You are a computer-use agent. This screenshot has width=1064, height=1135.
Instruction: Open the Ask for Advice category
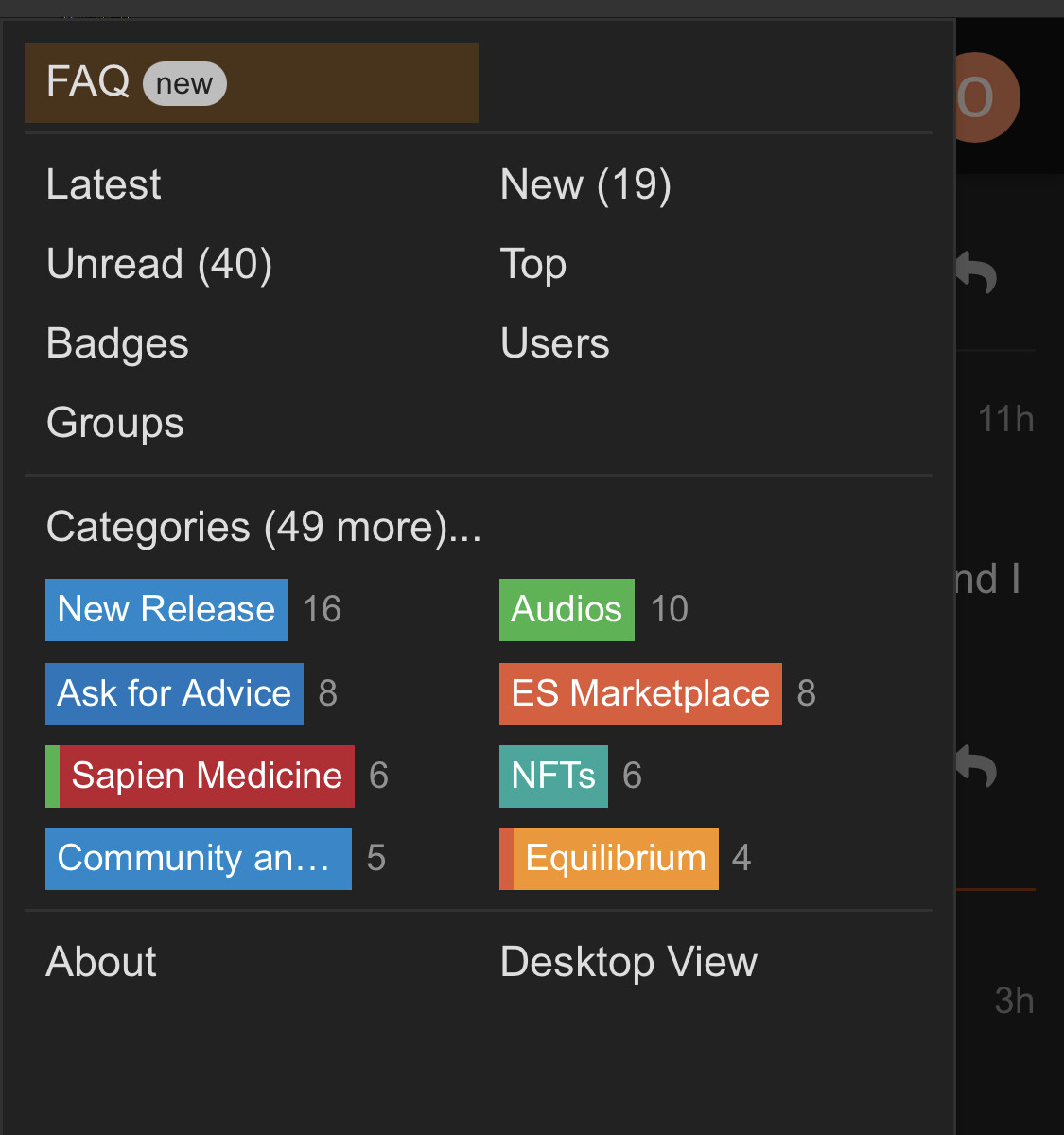tap(174, 694)
